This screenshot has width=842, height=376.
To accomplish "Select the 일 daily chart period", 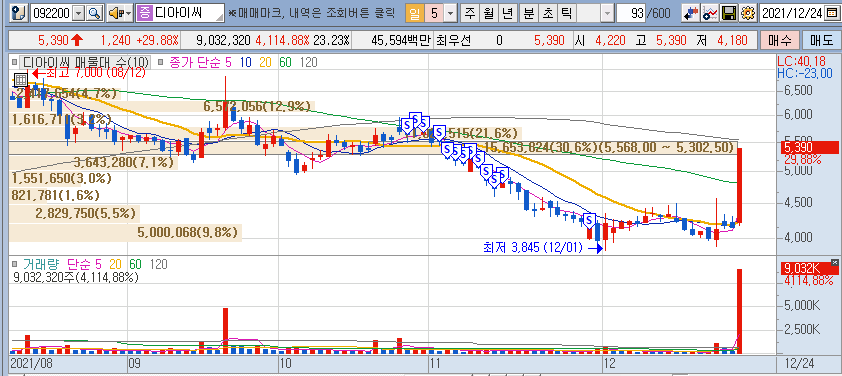I will pyautogui.click(x=415, y=13).
